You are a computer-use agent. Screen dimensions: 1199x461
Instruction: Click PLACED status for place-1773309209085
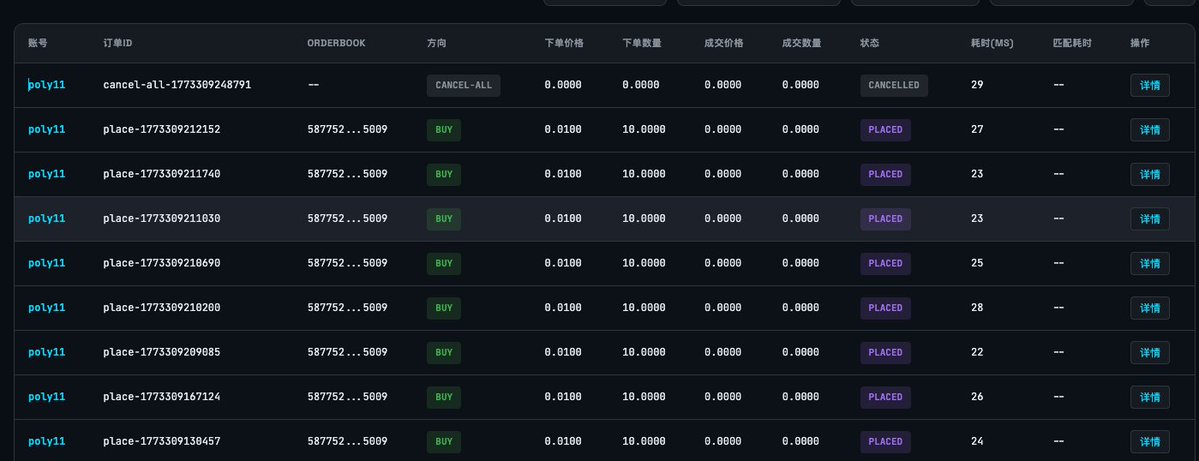coord(885,352)
